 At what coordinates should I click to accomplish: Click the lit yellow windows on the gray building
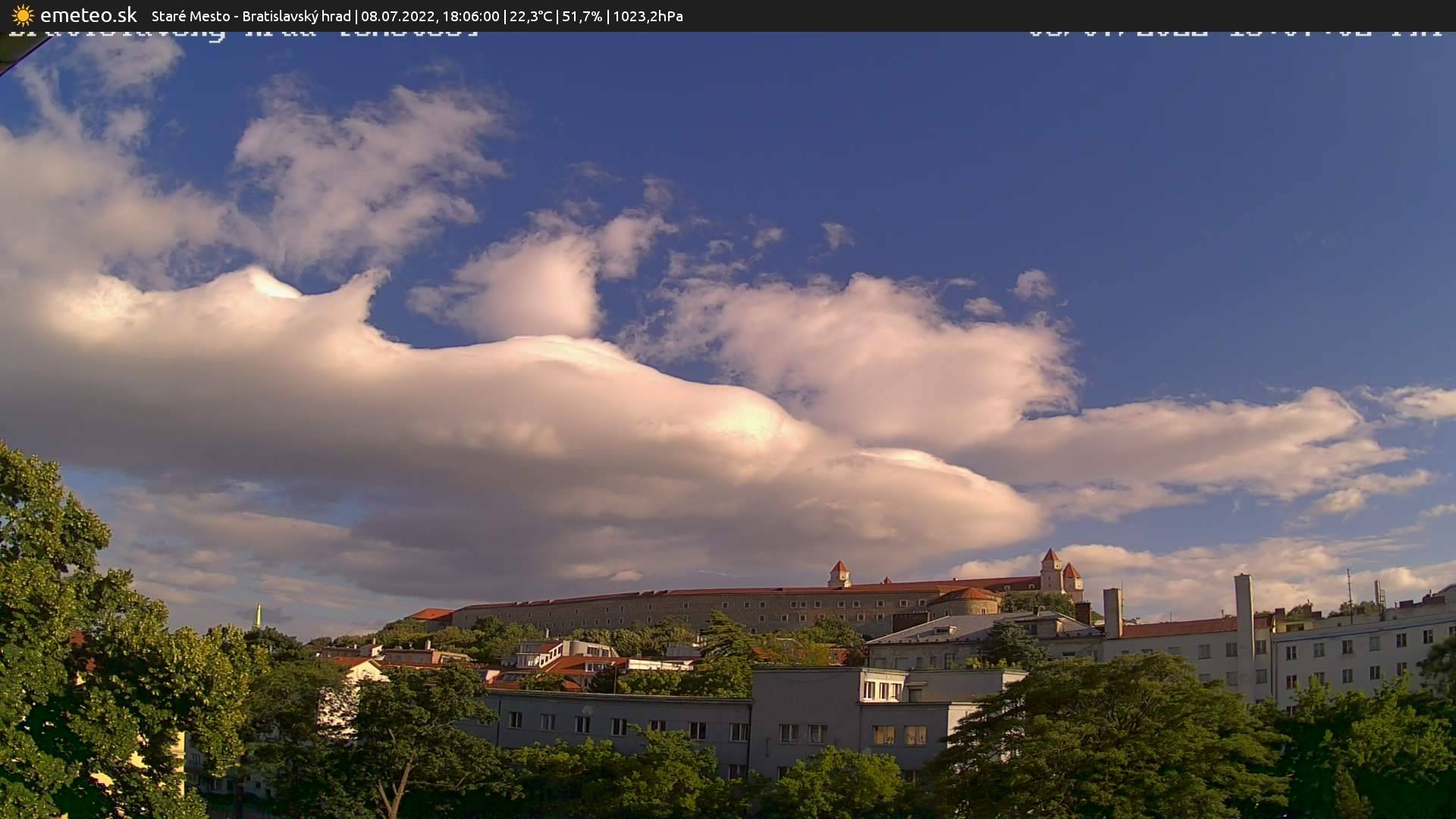click(899, 735)
